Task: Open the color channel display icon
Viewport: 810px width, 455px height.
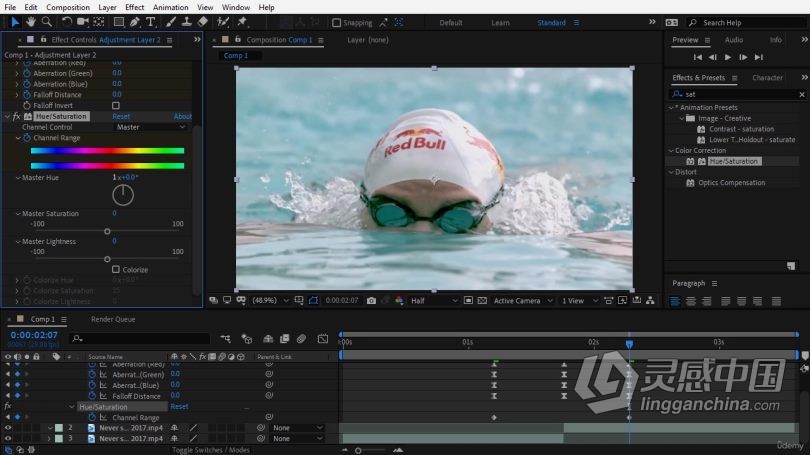Action: pyautogui.click(x=399, y=301)
